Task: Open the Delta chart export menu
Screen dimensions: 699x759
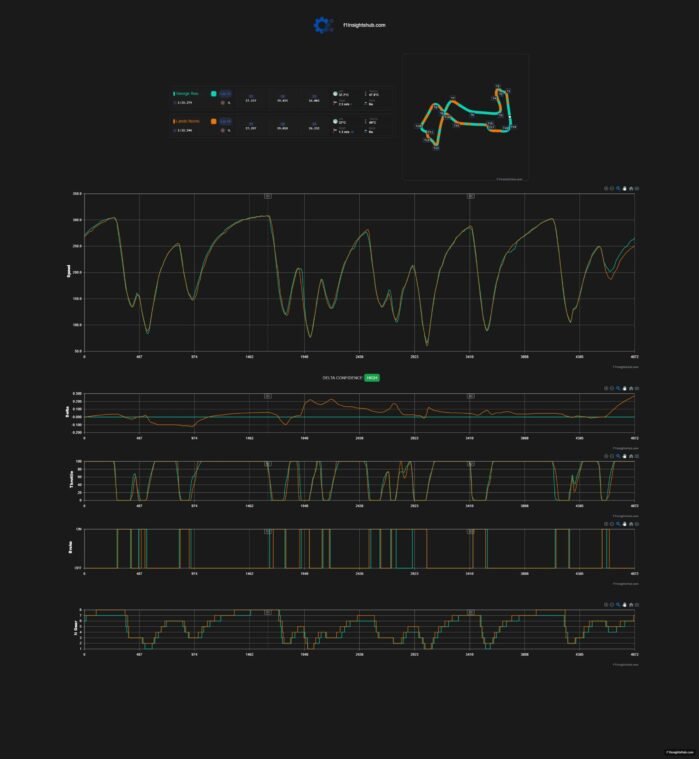Action: 637,388
